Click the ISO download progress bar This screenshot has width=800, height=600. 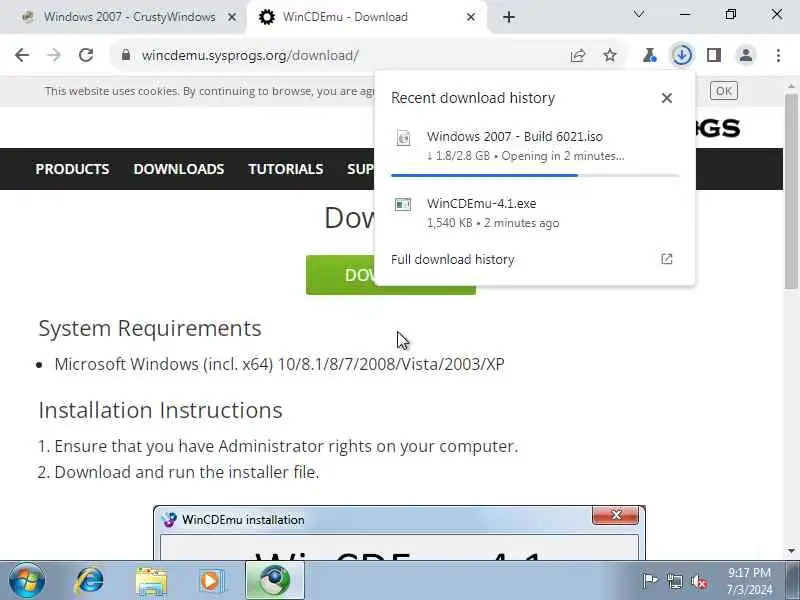[535, 176]
